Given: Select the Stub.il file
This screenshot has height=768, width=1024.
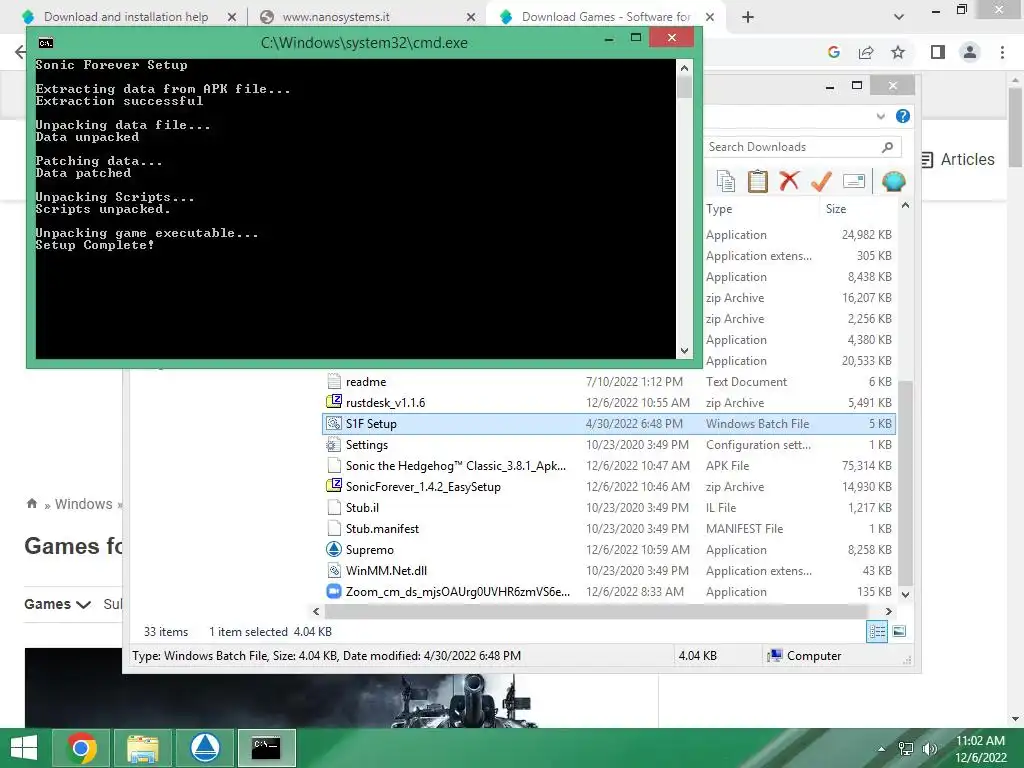Looking at the screenshot, I should click(609, 507).
